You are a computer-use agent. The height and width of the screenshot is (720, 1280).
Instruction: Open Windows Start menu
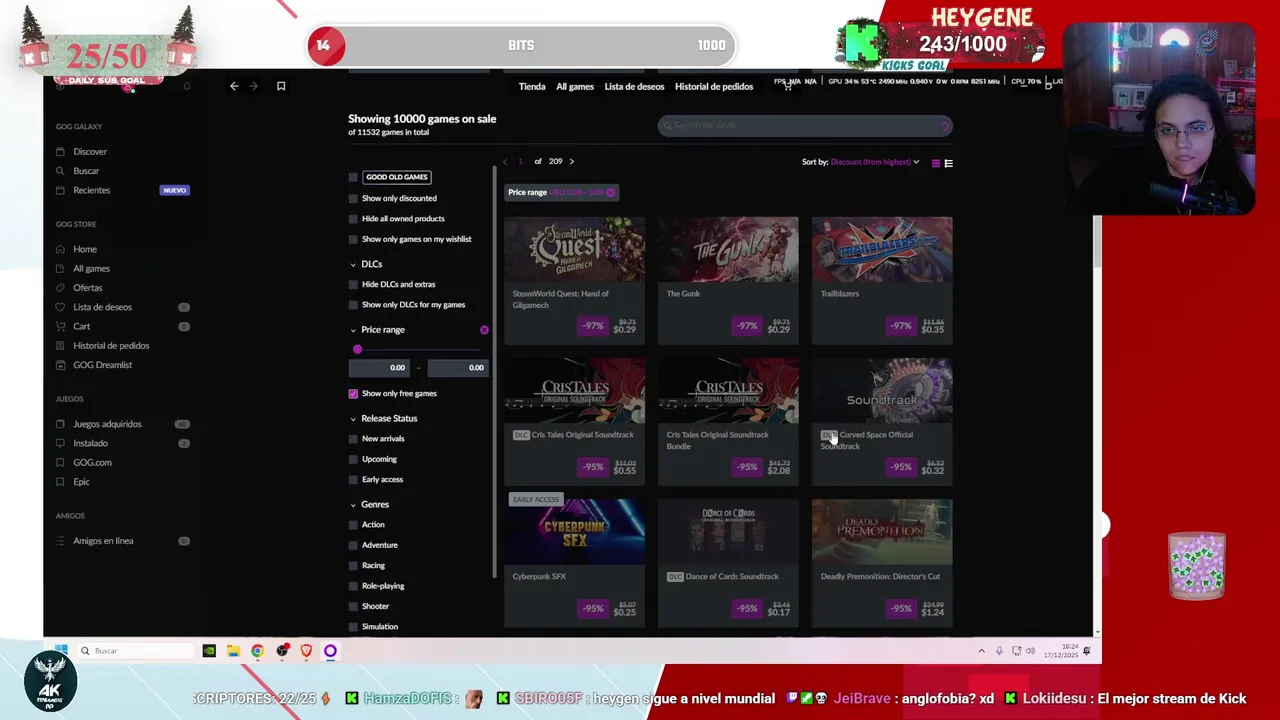[x=61, y=651]
